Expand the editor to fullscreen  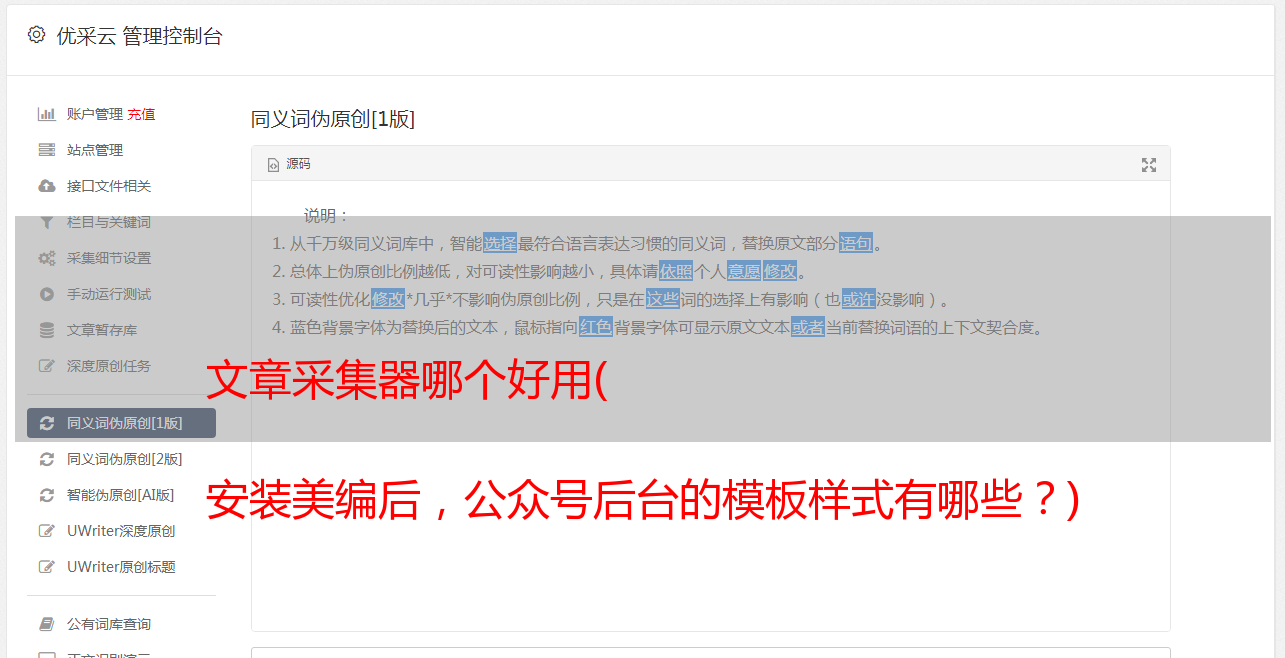[x=1149, y=165]
